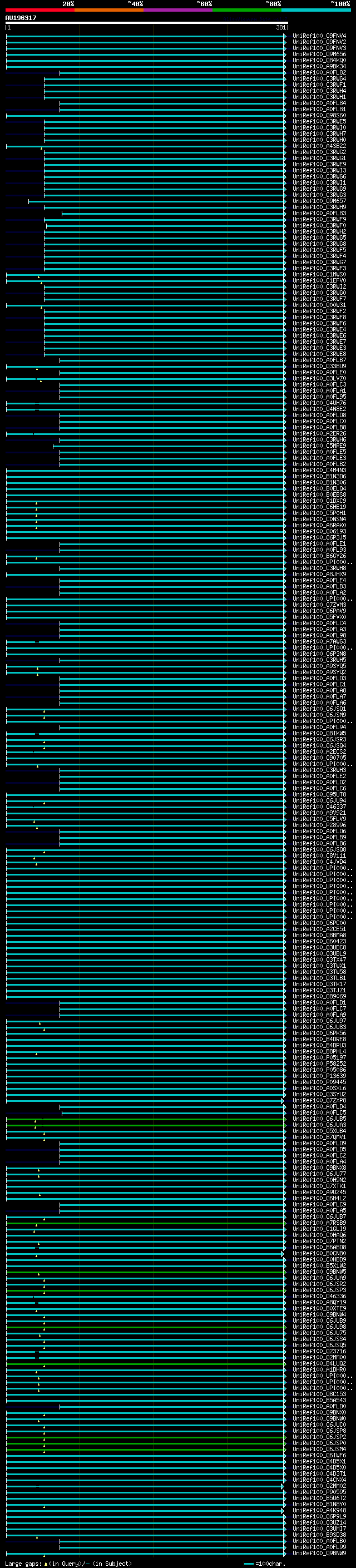The width and height of the screenshot is (356, 1568).
Task: Select label UniRef100_C3RWH4
Action: [319, 91]
